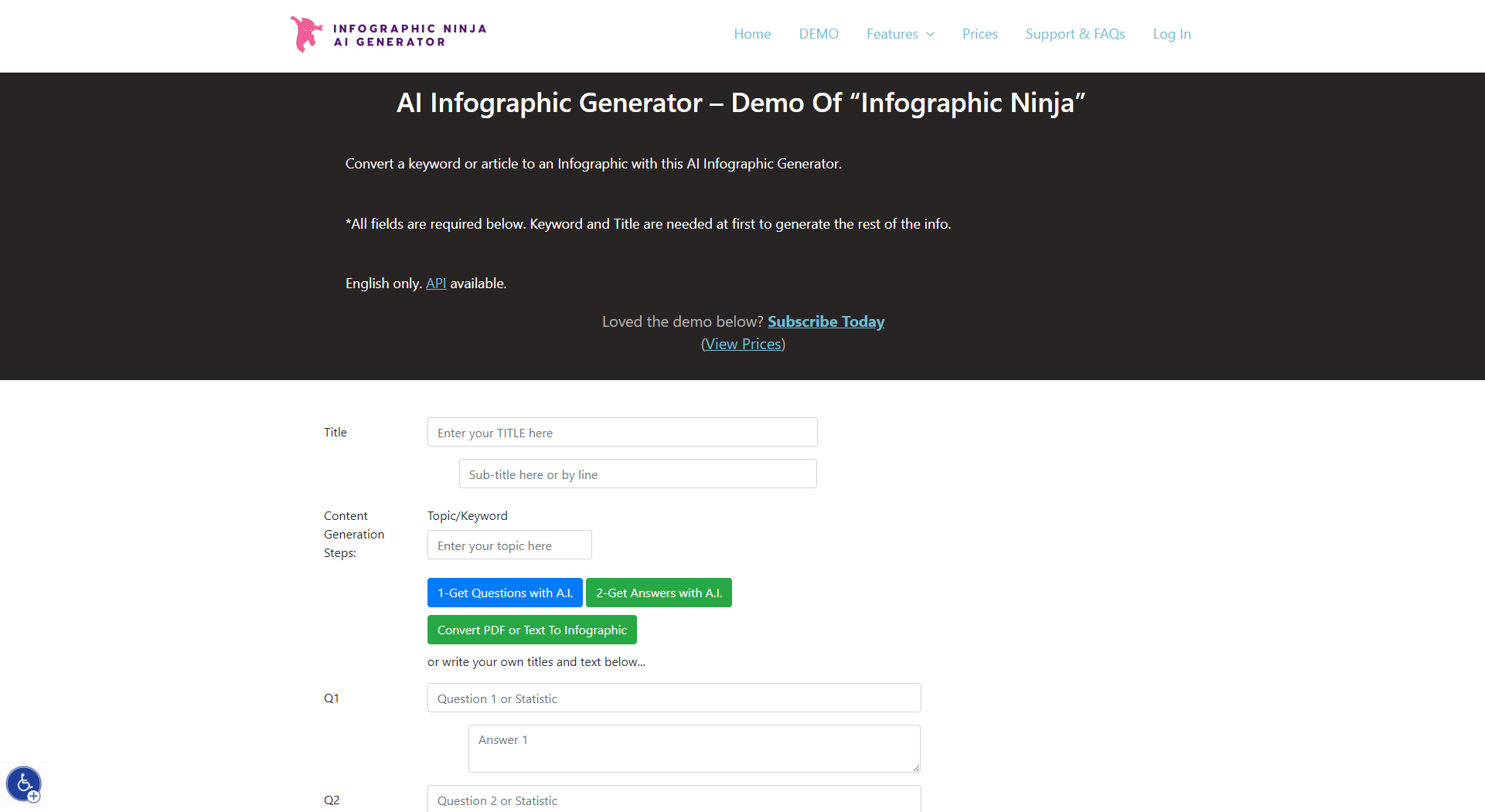Screen dimensions: 1485x812
Task: Click the Infographic Ninja logo
Action: click(x=388, y=35)
